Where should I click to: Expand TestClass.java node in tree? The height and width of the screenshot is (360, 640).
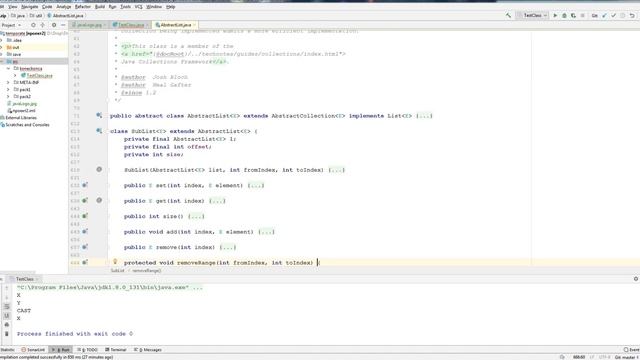[x=15, y=76]
